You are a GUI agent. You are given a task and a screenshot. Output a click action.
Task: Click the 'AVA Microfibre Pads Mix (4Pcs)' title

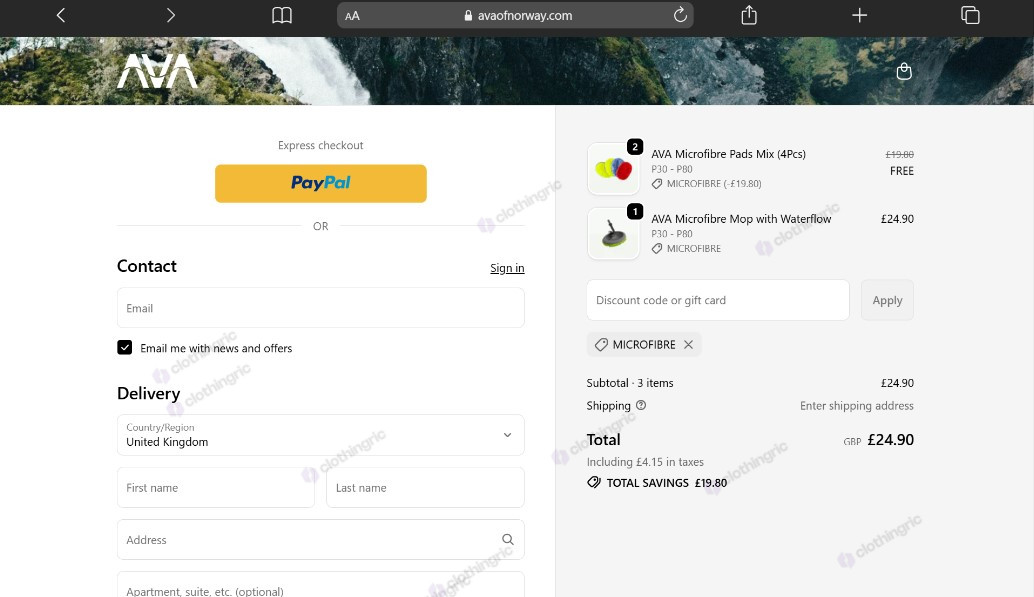pyautogui.click(x=729, y=154)
